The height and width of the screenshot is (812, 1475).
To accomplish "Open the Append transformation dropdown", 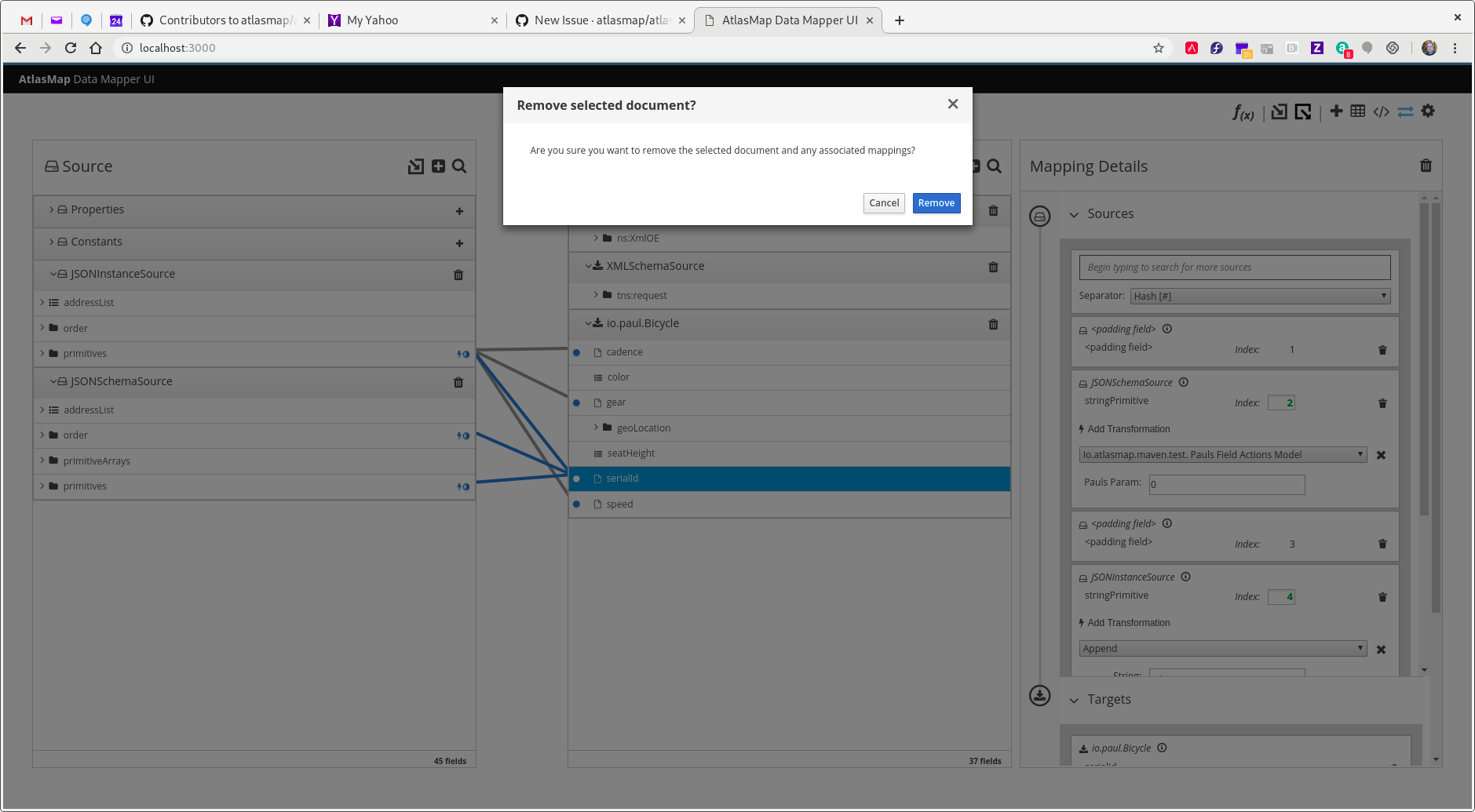I will tap(1221, 648).
